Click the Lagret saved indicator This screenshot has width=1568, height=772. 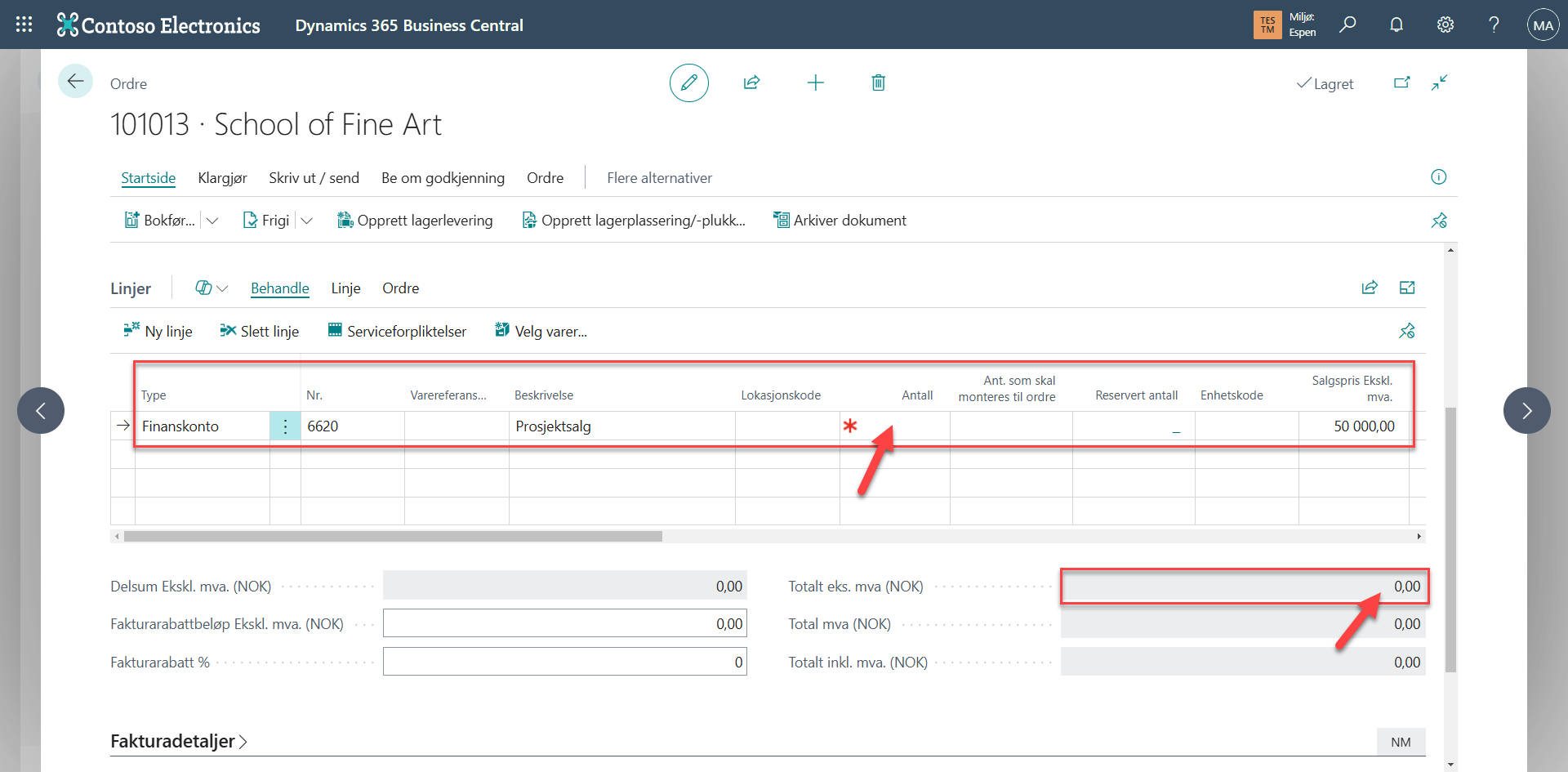tap(1325, 83)
